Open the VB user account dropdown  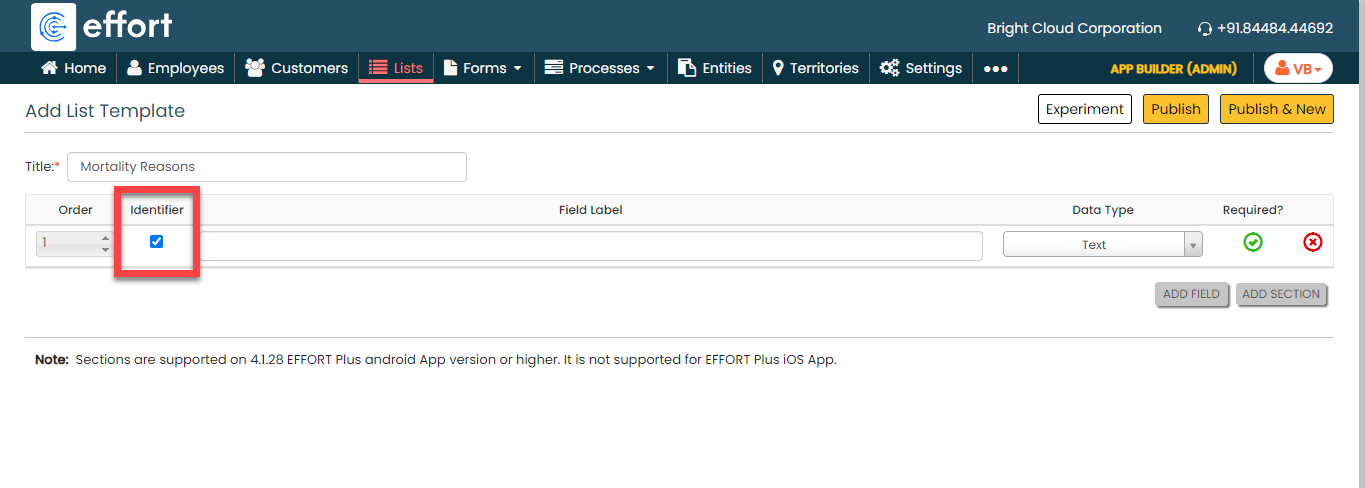pyautogui.click(x=1298, y=68)
